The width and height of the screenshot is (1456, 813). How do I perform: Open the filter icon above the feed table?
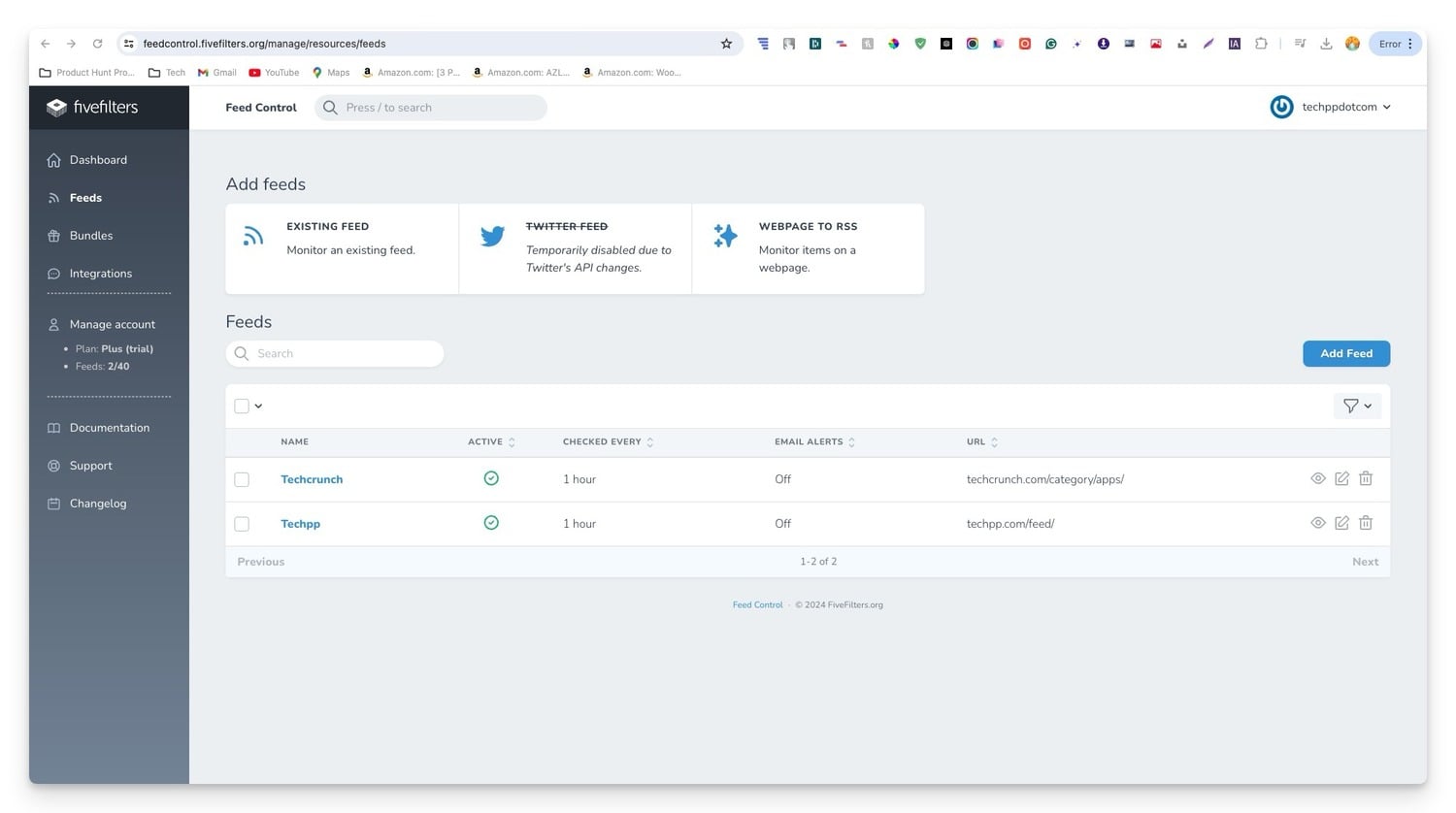(1349, 406)
